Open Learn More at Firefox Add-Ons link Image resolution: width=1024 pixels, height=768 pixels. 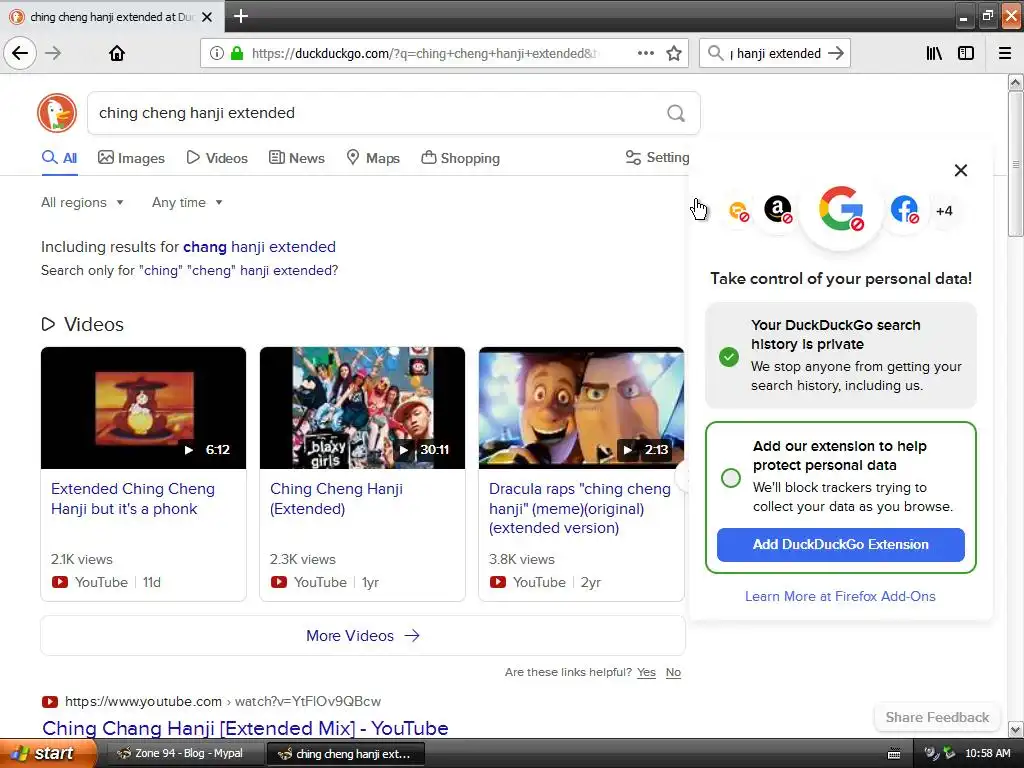(x=840, y=596)
